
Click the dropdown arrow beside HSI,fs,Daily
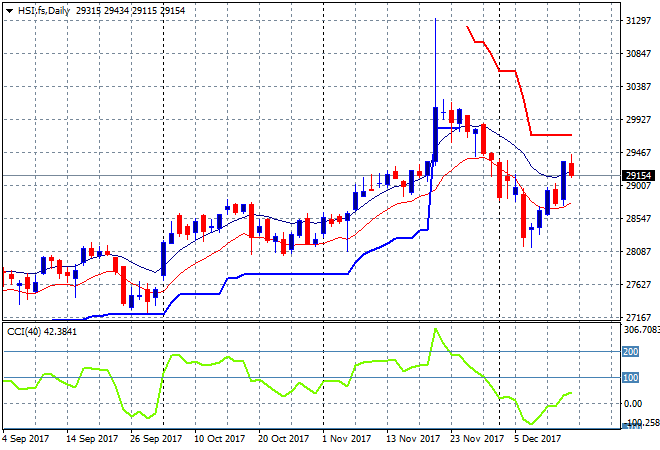click(9, 10)
